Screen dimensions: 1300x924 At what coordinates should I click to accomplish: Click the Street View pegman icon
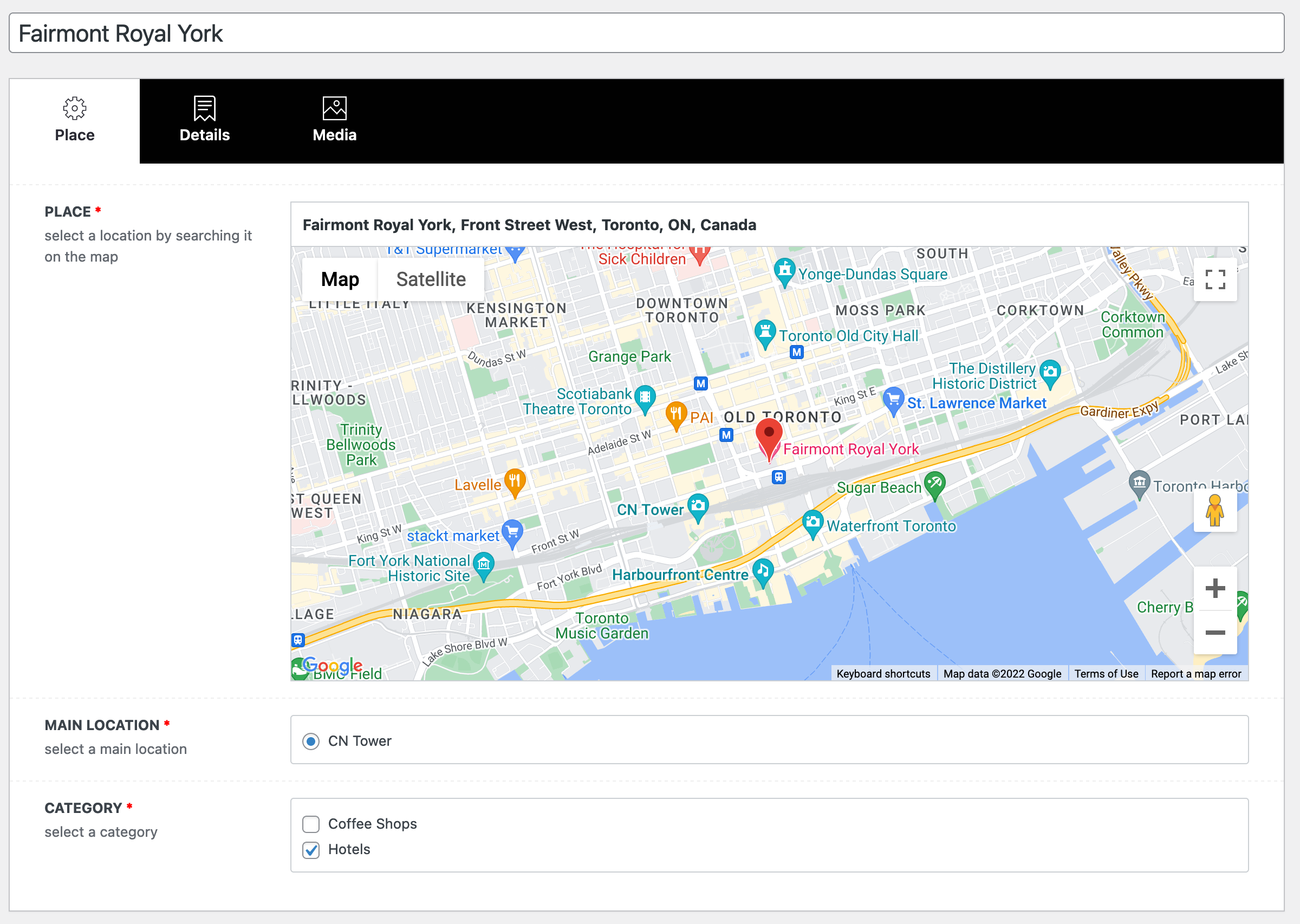[x=1214, y=510]
